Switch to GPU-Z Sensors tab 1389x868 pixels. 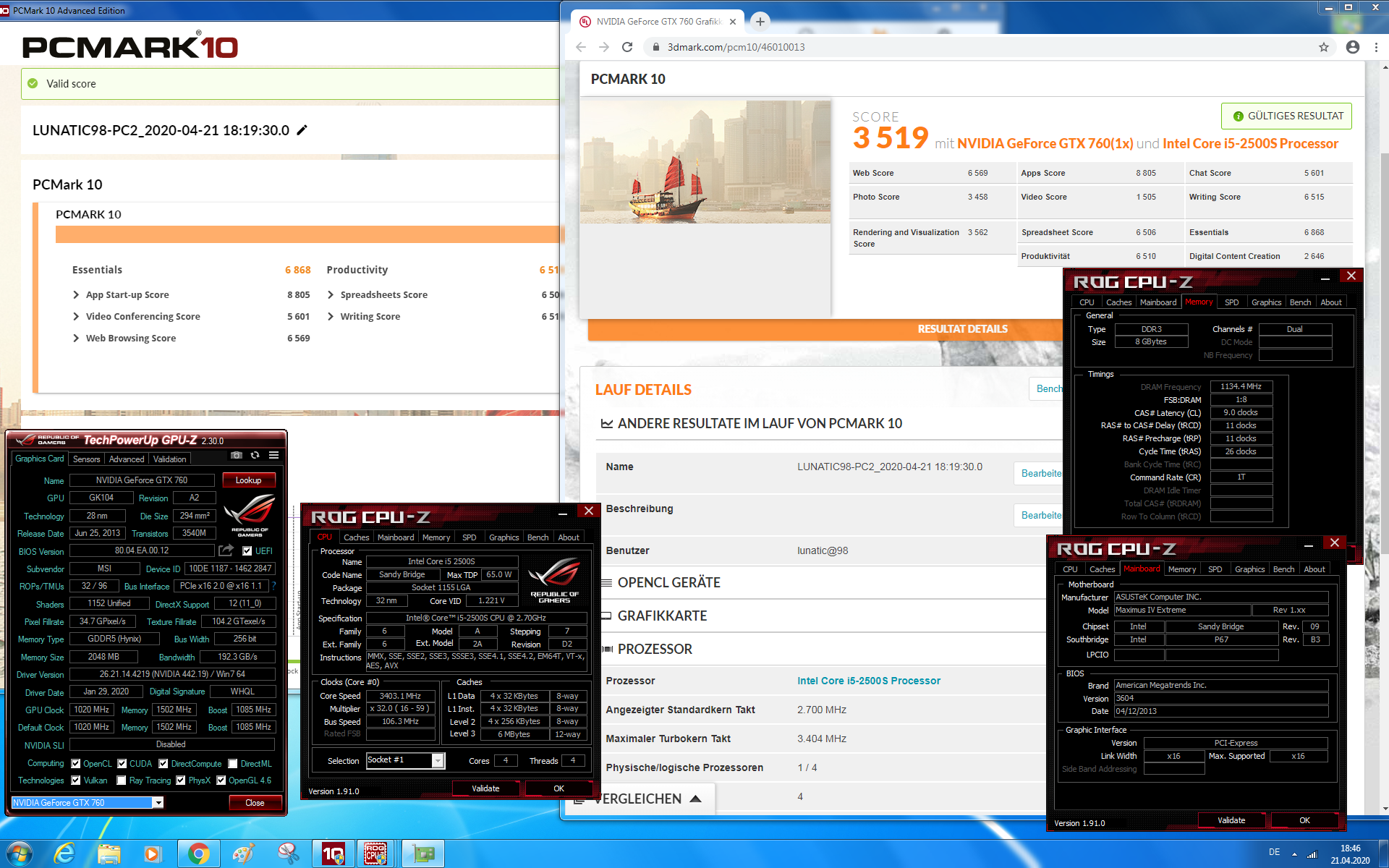pos(87,459)
